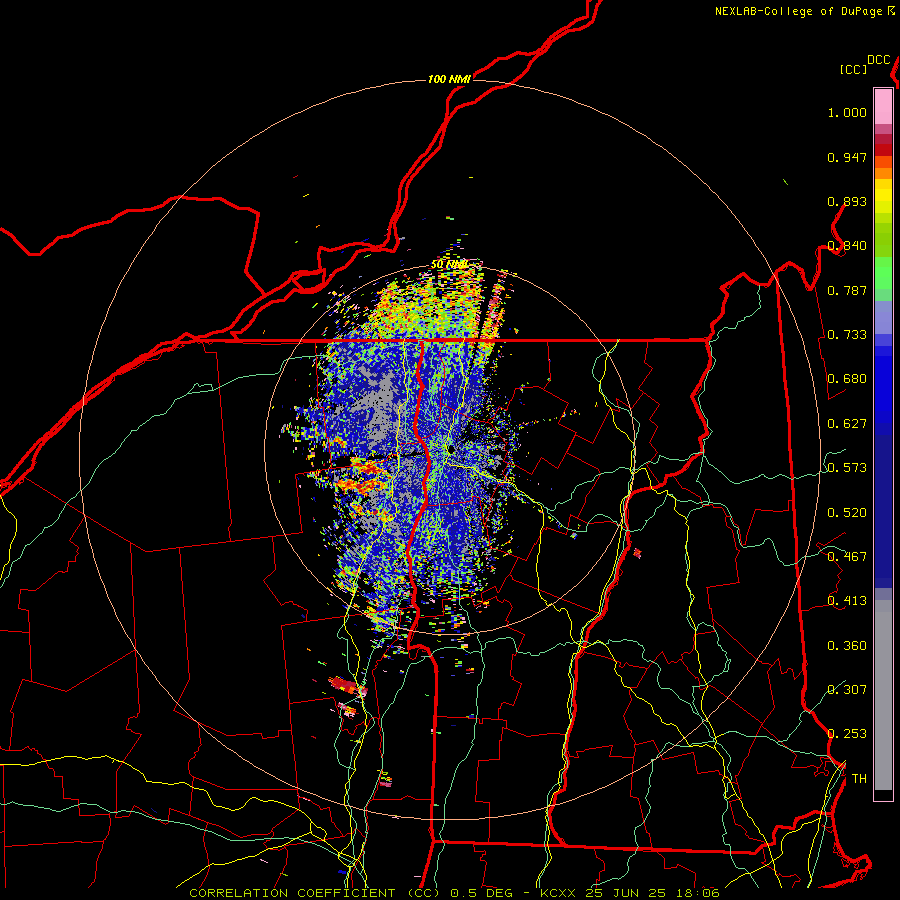Click the KCXX radar site identifier
The width and height of the screenshot is (900, 900).
pos(557,893)
